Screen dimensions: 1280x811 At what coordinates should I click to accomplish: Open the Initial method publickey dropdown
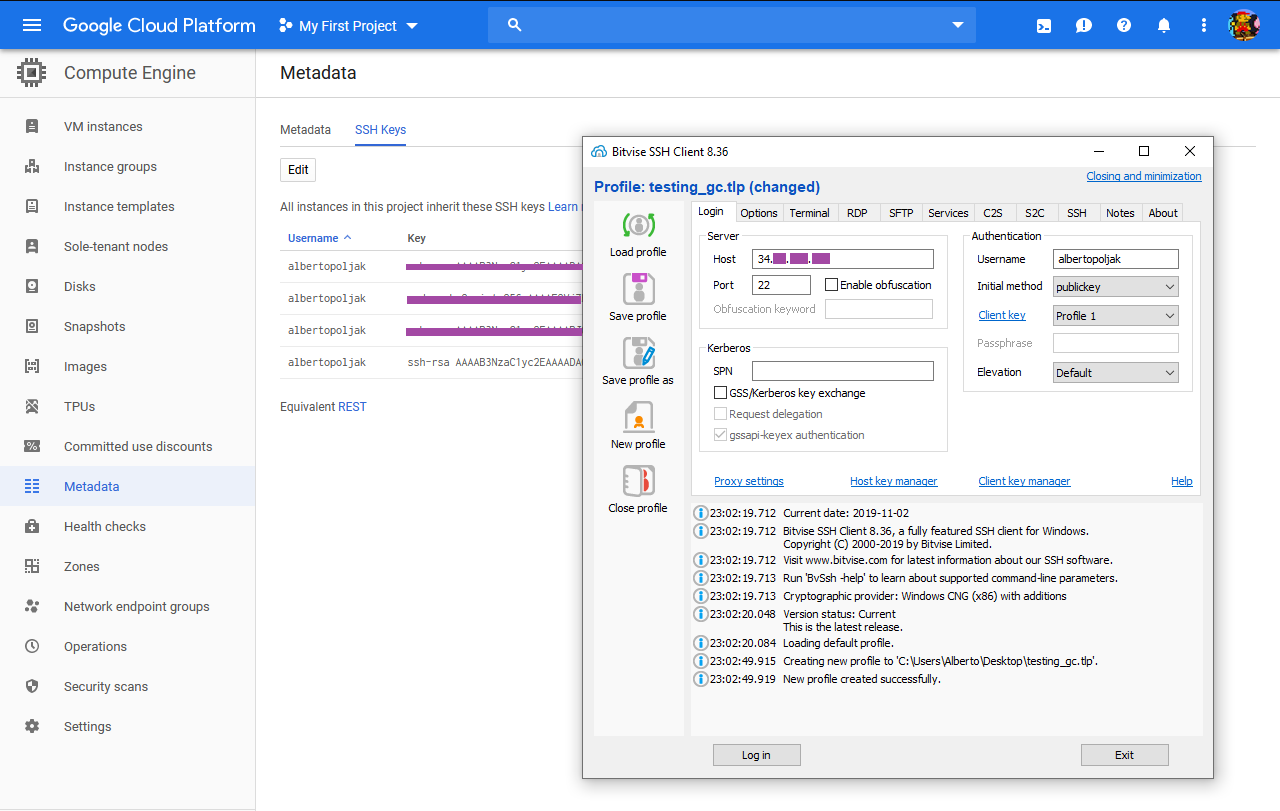(x=1116, y=287)
